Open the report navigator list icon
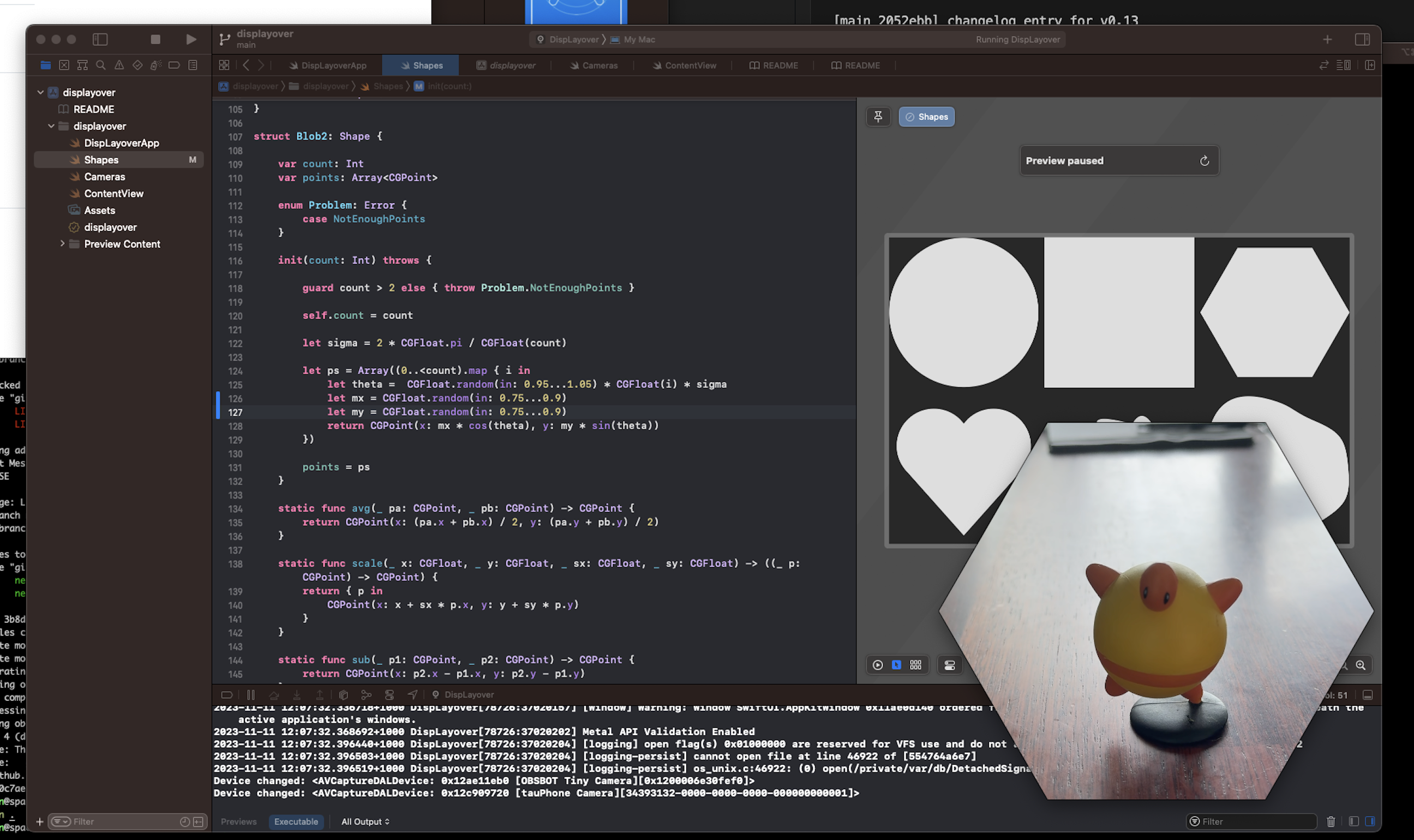The image size is (1414, 840). pos(193,64)
